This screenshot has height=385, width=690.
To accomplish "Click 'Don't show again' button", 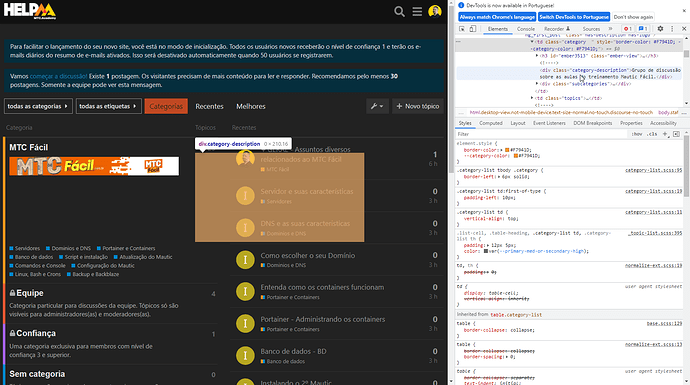I will tap(633, 17).
